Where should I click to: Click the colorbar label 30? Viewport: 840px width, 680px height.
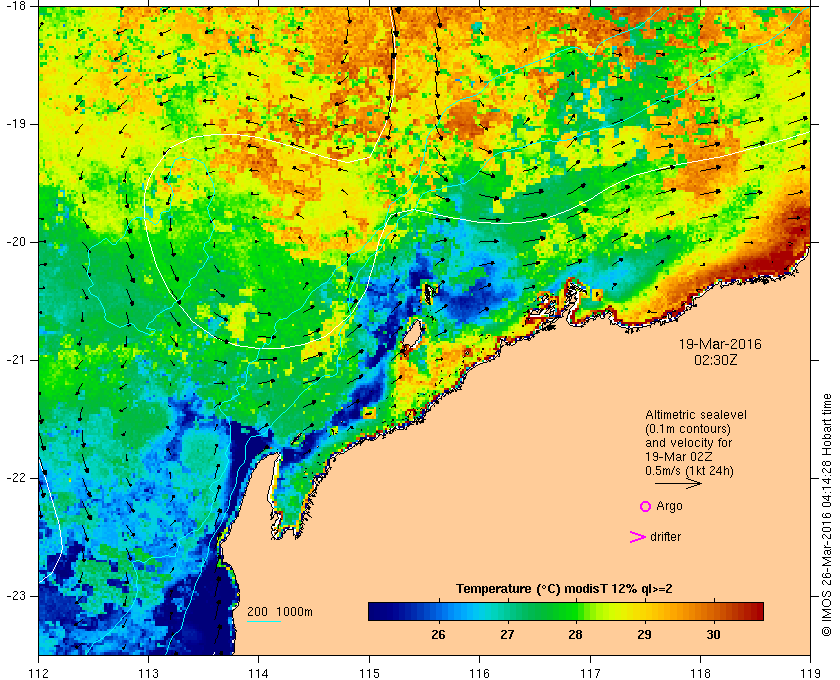click(713, 635)
